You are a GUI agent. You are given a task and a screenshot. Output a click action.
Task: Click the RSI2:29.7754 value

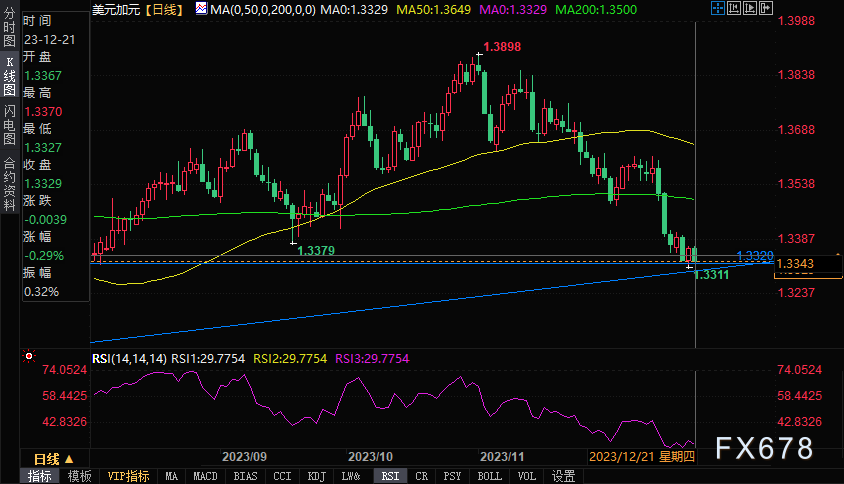pyautogui.click(x=290, y=359)
